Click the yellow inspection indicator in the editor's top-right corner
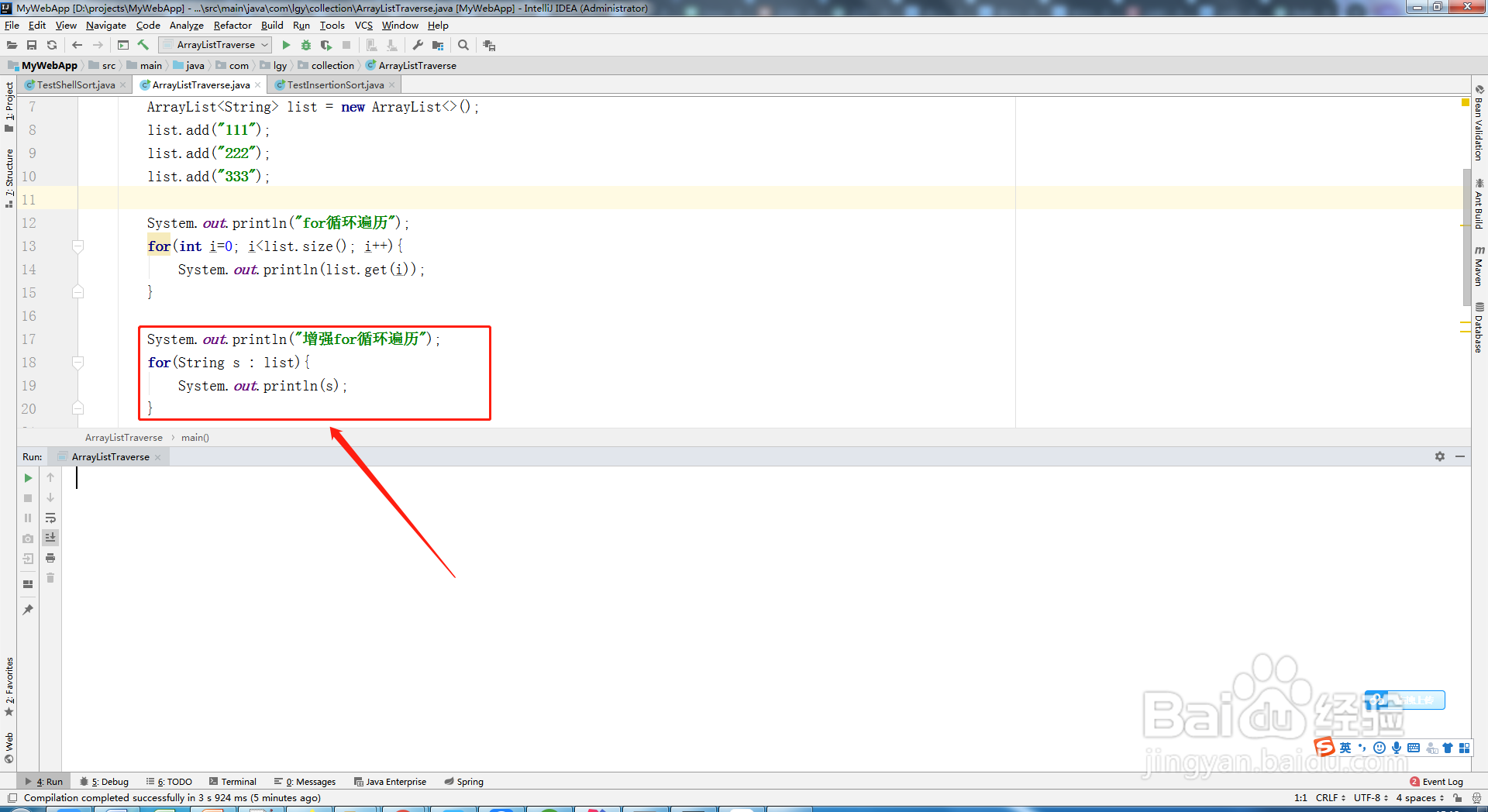This screenshot has width=1488, height=812. pyautogui.click(x=1466, y=102)
